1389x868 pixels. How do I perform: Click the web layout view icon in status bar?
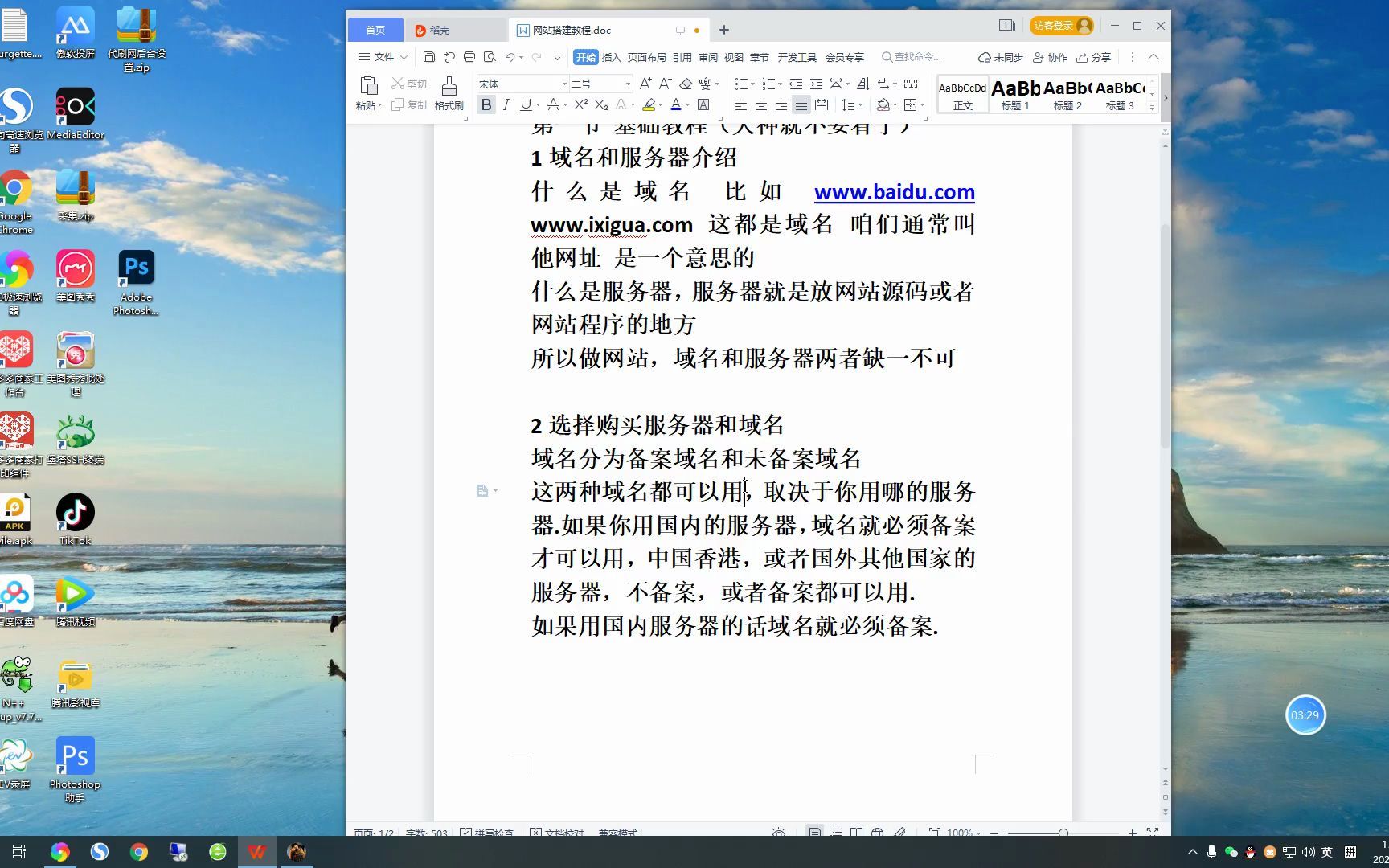(878, 833)
